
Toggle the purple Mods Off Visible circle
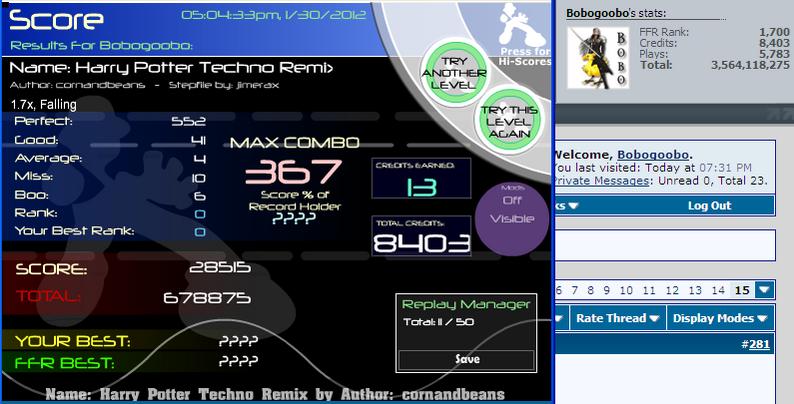click(x=511, y=218)
